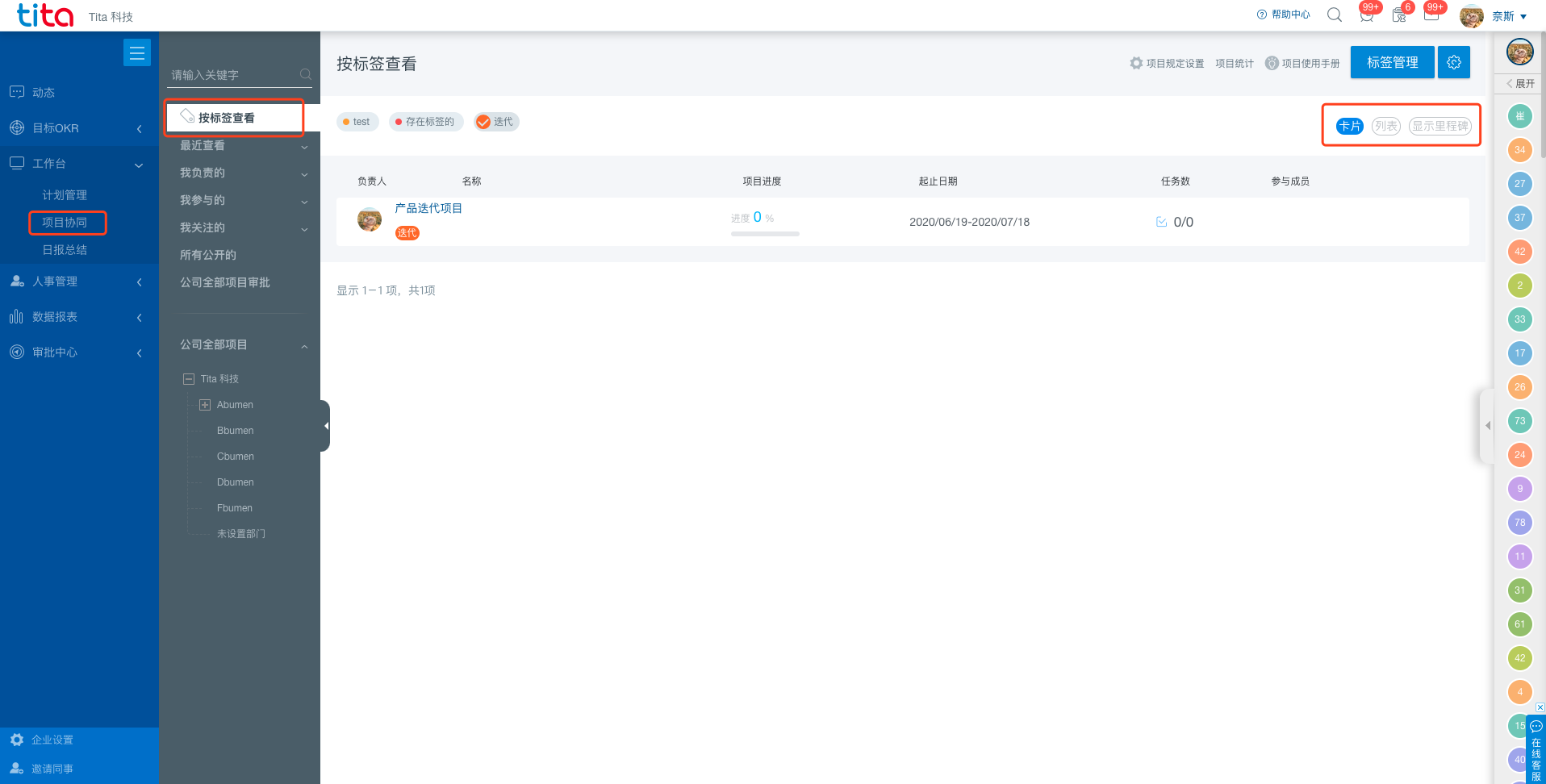Click the project progress bar

tap(765, 234)
